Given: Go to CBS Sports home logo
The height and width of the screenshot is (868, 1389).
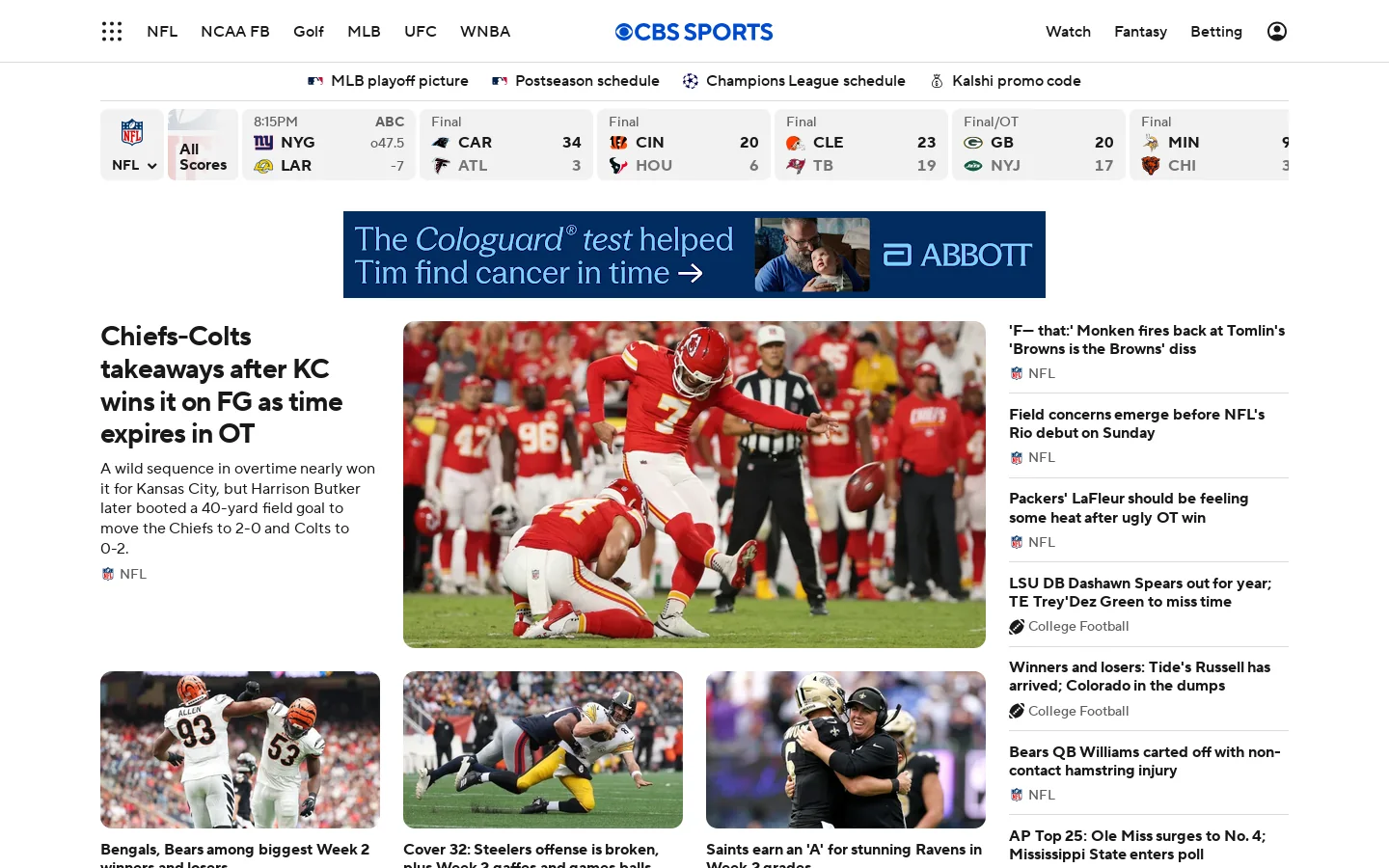Looking at the screenshot, I should coord(694,32).
